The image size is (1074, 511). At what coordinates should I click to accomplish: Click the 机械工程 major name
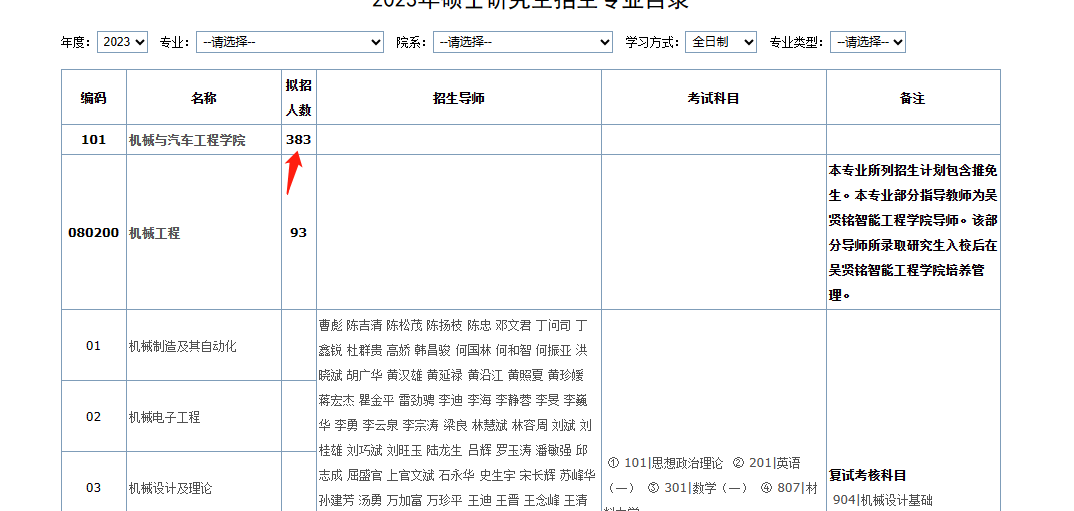coord(154,233)
